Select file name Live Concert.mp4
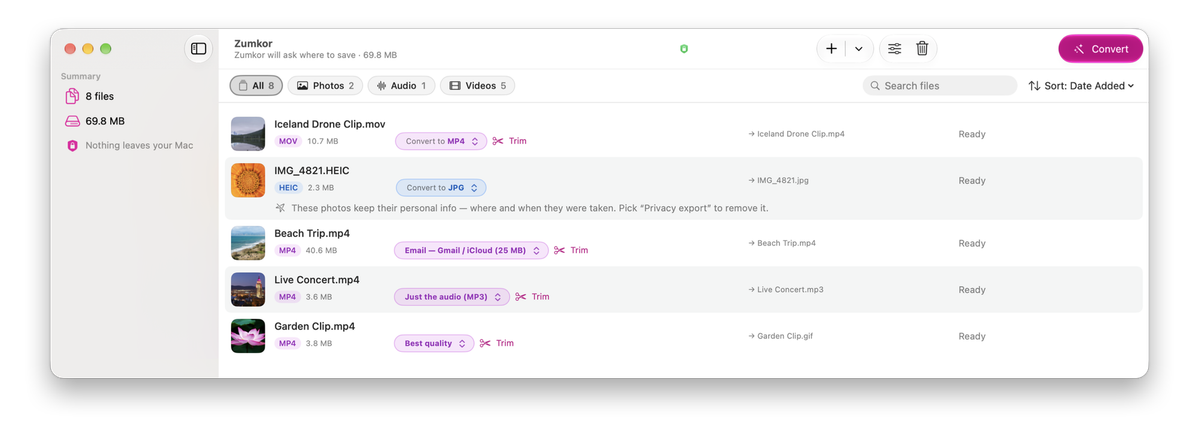Image resolution: width=1200 pixels, height=440 pixels. coord(317,280)
